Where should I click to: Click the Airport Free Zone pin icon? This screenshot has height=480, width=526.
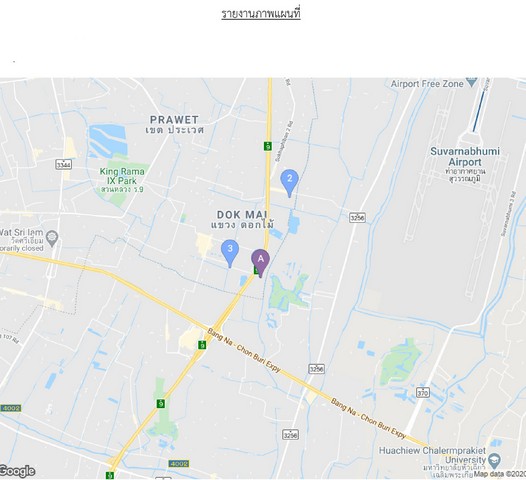click(x=472, y=82)
